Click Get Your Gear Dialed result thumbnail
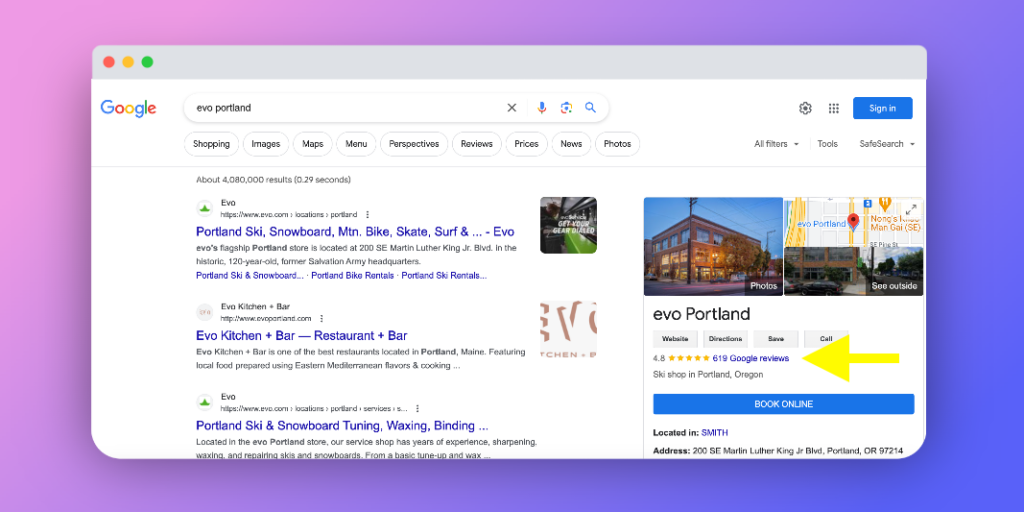The image size is (1024, 512). click(568, 225)
